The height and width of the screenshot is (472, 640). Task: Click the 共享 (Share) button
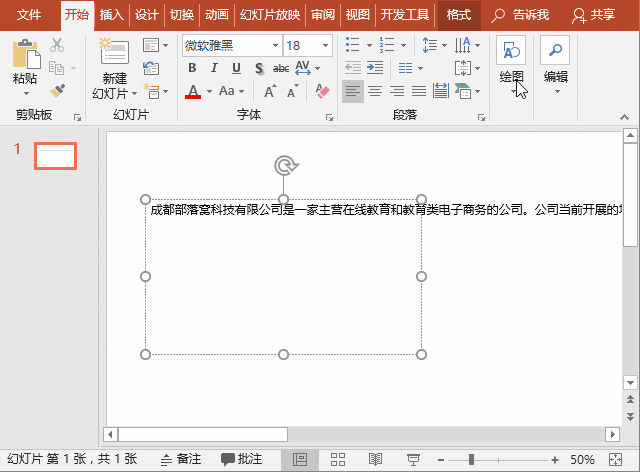pyautogui.click(x=594, y=15)
